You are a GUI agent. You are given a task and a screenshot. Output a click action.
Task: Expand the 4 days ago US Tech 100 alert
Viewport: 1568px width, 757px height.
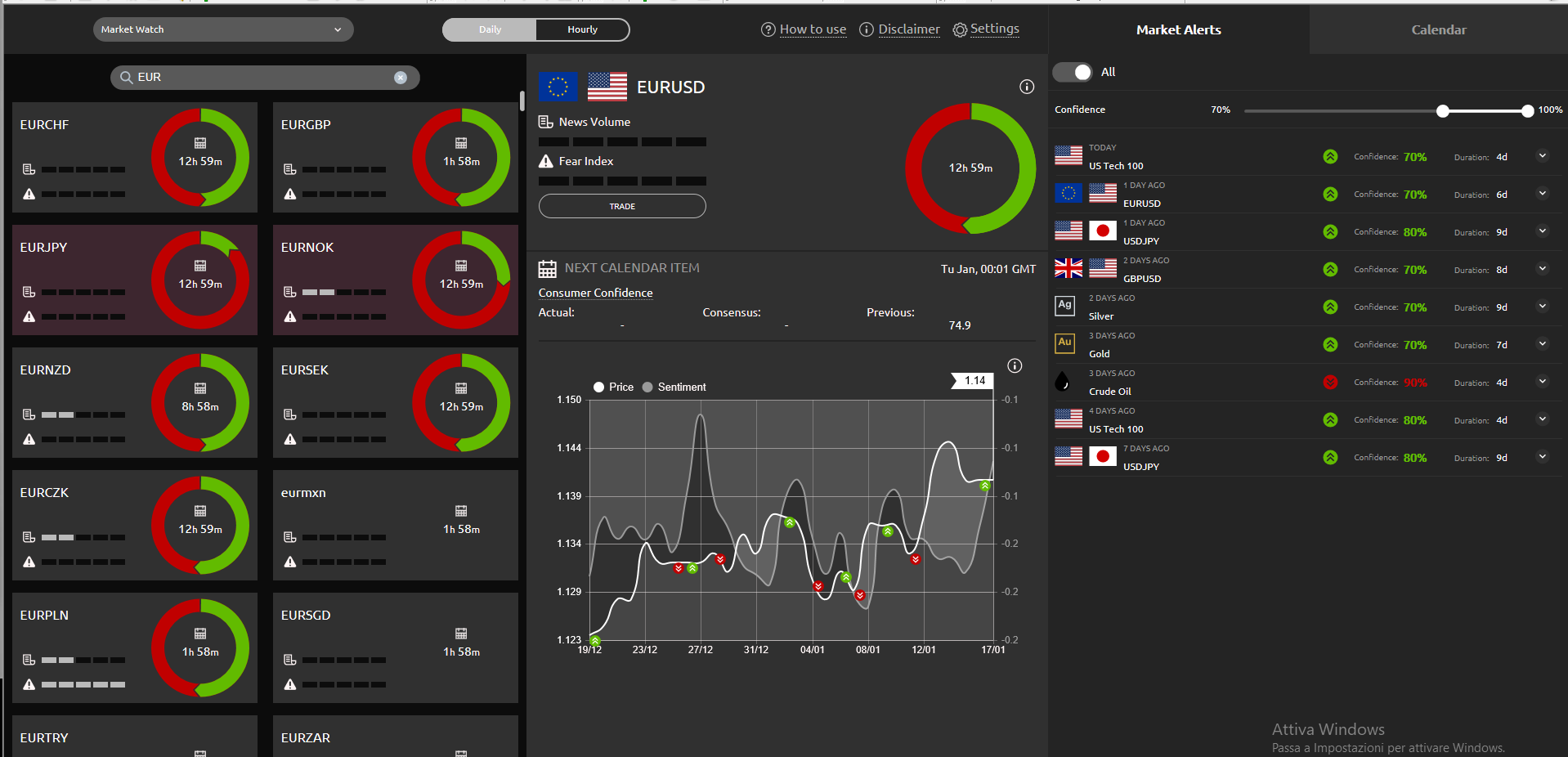(x=1542, y=419)
